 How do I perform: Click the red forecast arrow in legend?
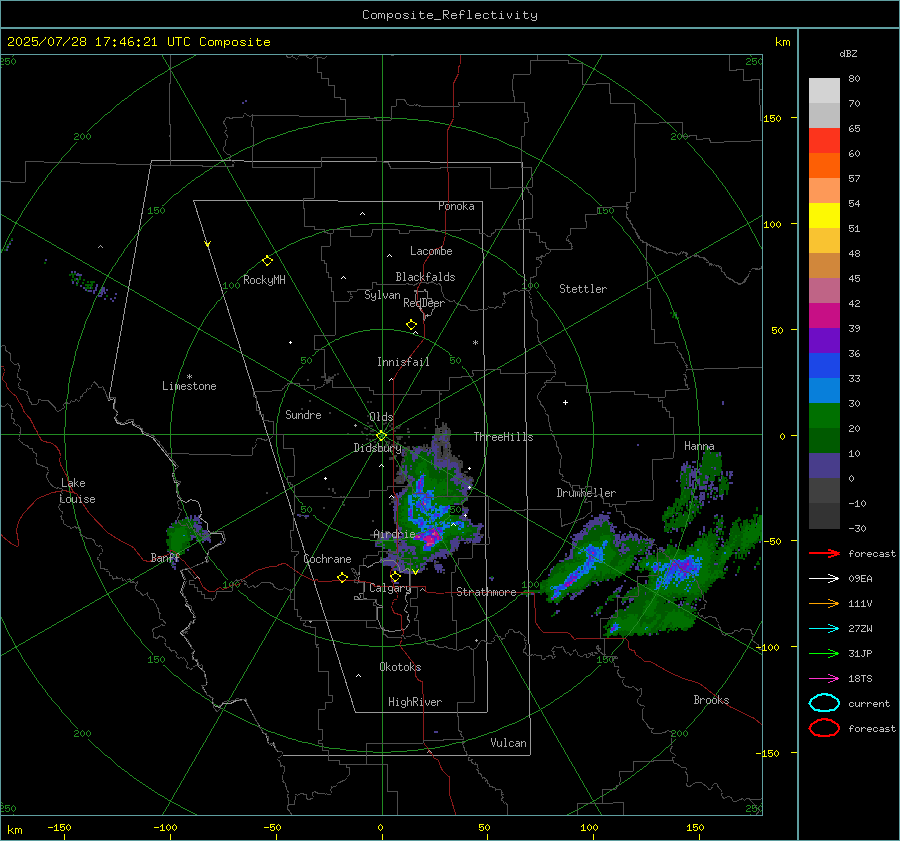(x=824, y=553)
